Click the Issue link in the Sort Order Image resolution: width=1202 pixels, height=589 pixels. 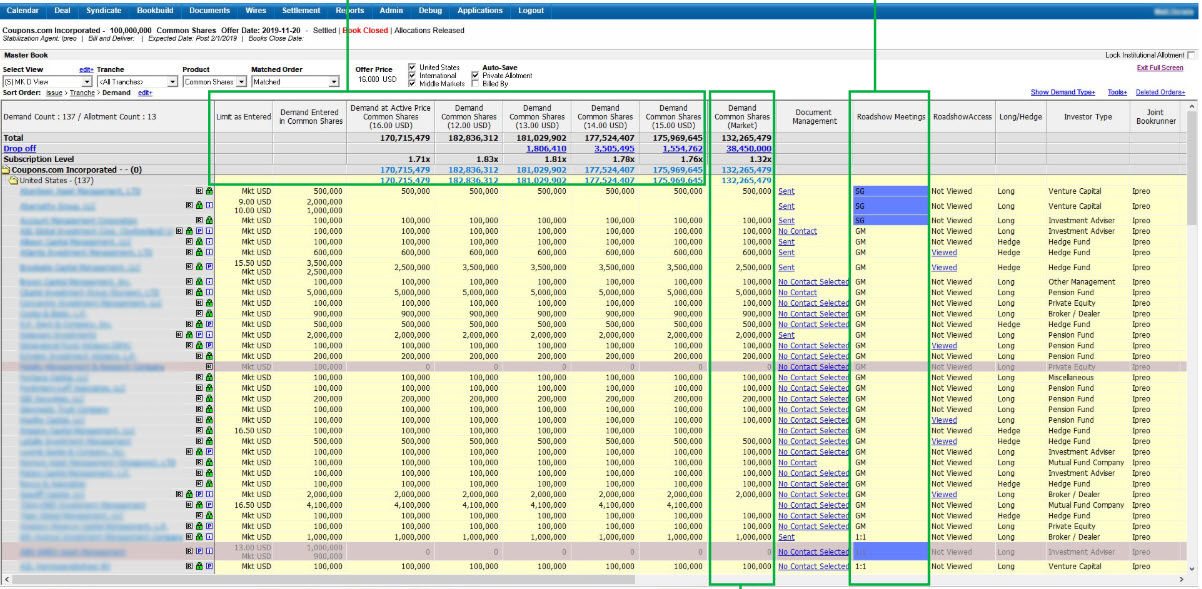coord(54,92)
